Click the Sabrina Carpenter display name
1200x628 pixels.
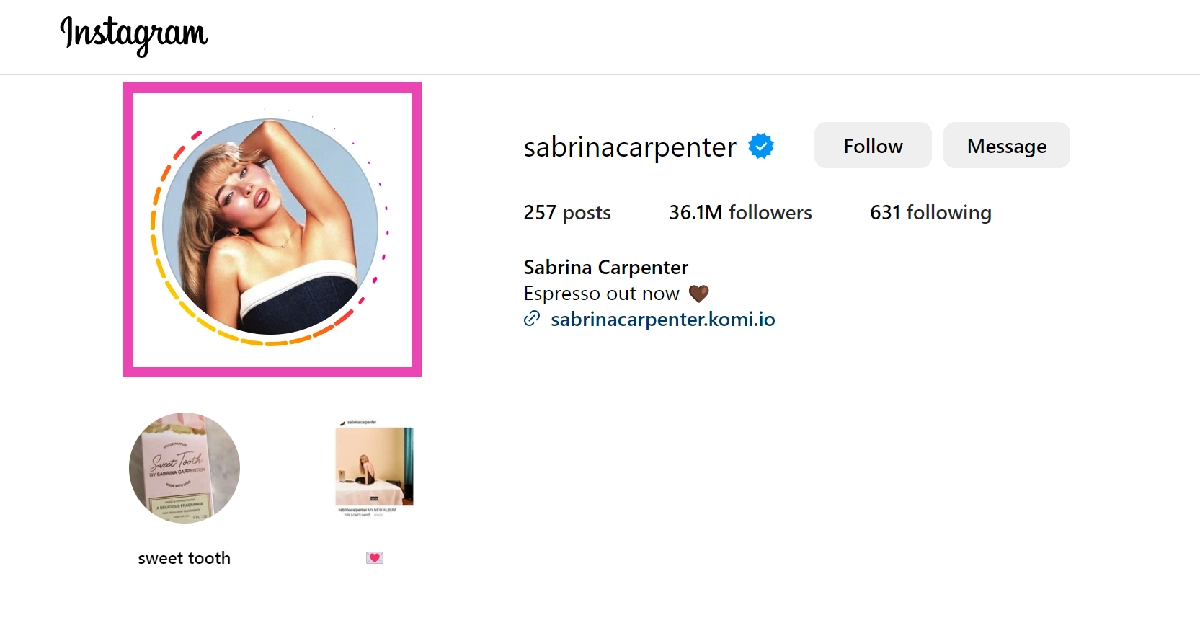[x=606, y=268]
